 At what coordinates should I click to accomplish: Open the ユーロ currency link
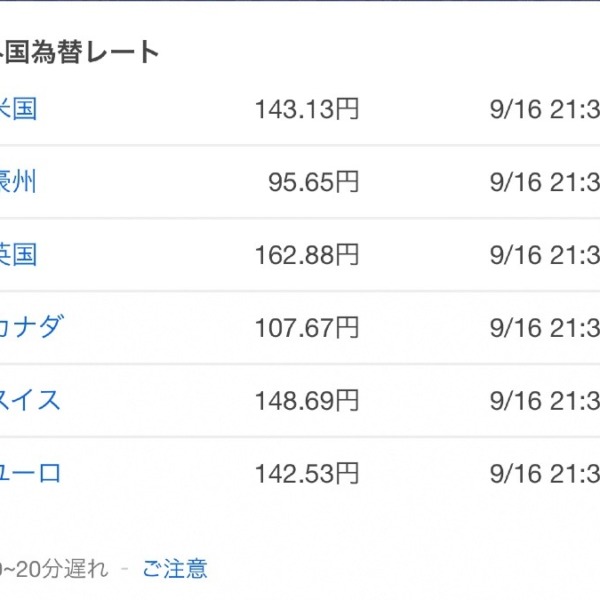coord(30,473)
